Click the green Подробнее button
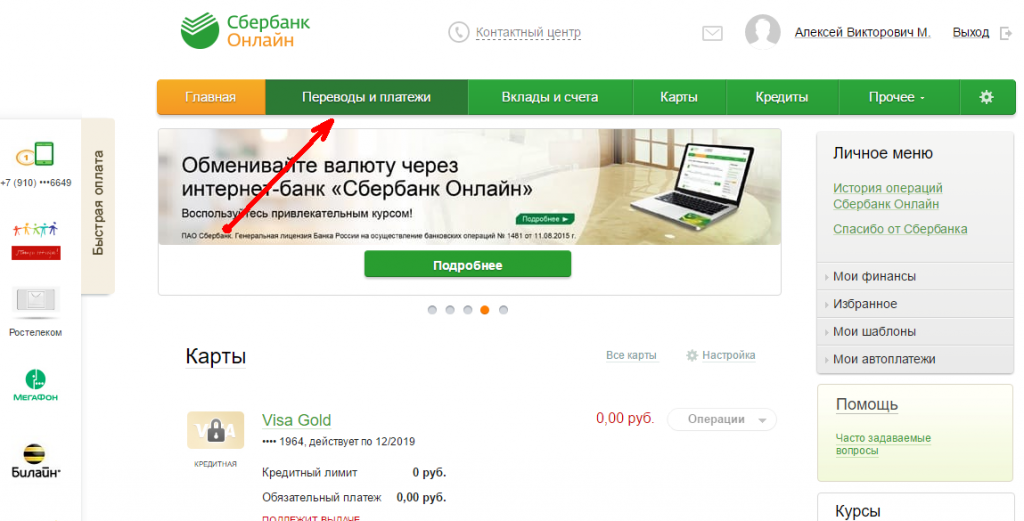1024x521 pixels. [468, 265]
